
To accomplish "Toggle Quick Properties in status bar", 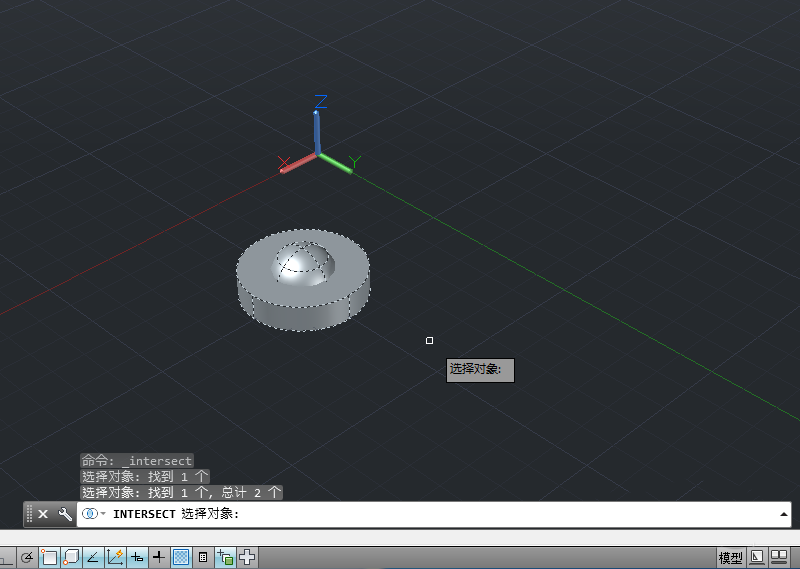I will point(203,557).
